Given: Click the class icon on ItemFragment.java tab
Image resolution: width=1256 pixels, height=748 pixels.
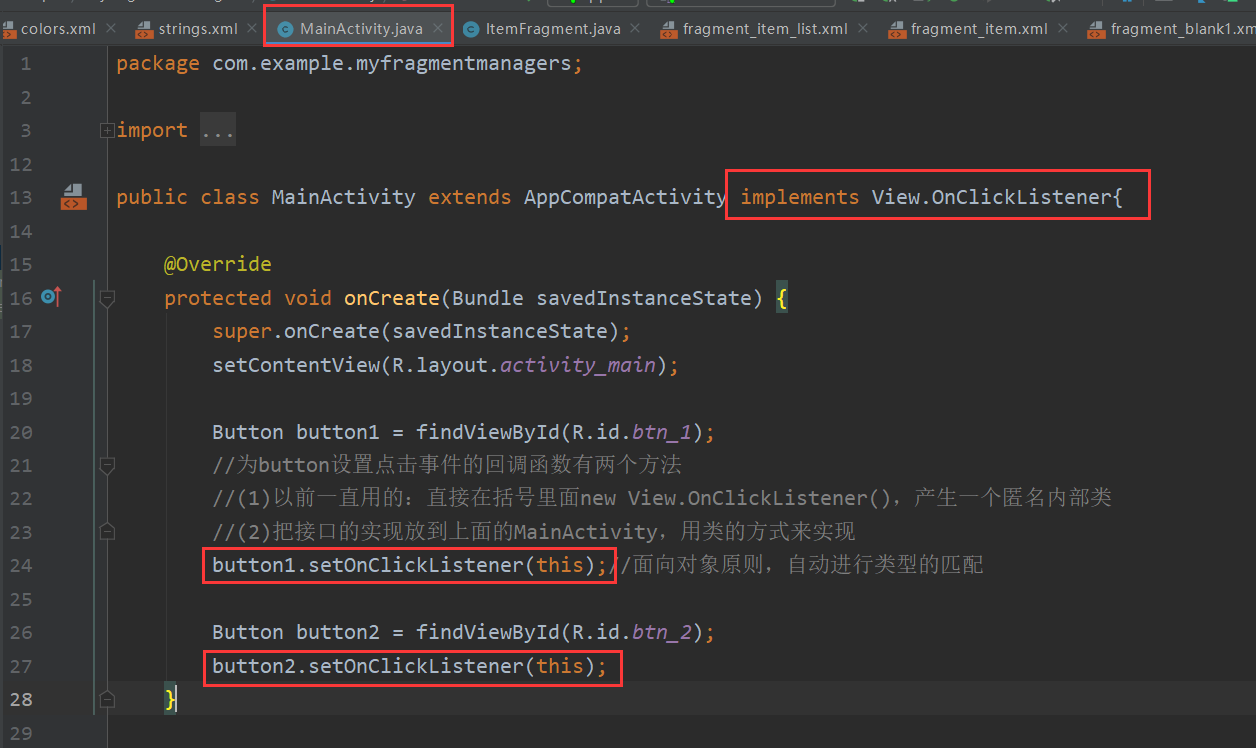Looking at the screenshot, I should [471, 29].
